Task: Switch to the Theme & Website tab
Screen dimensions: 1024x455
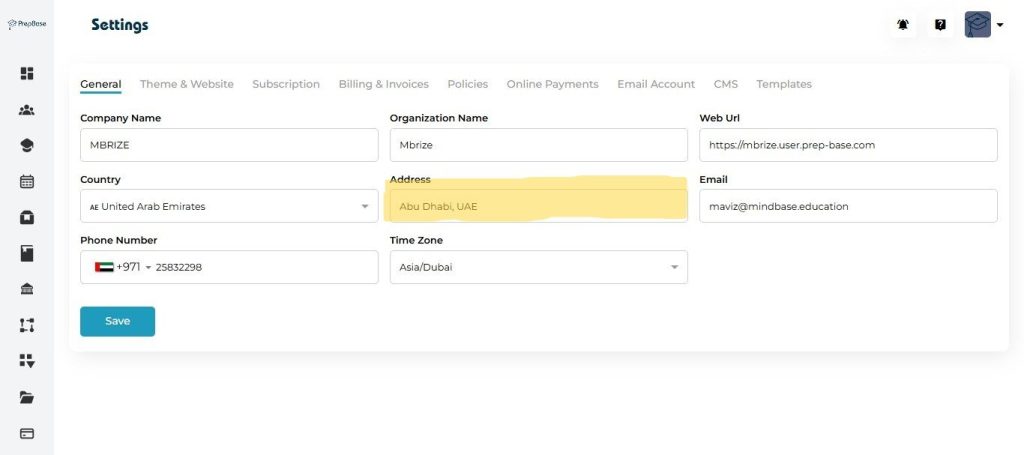Action: tap(186, 84)
